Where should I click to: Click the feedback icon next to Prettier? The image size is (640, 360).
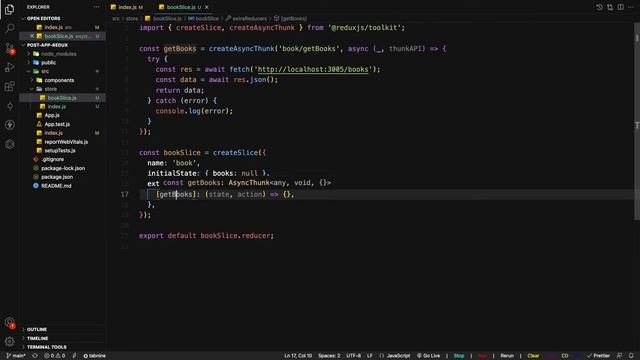click(x=620, y=356)
